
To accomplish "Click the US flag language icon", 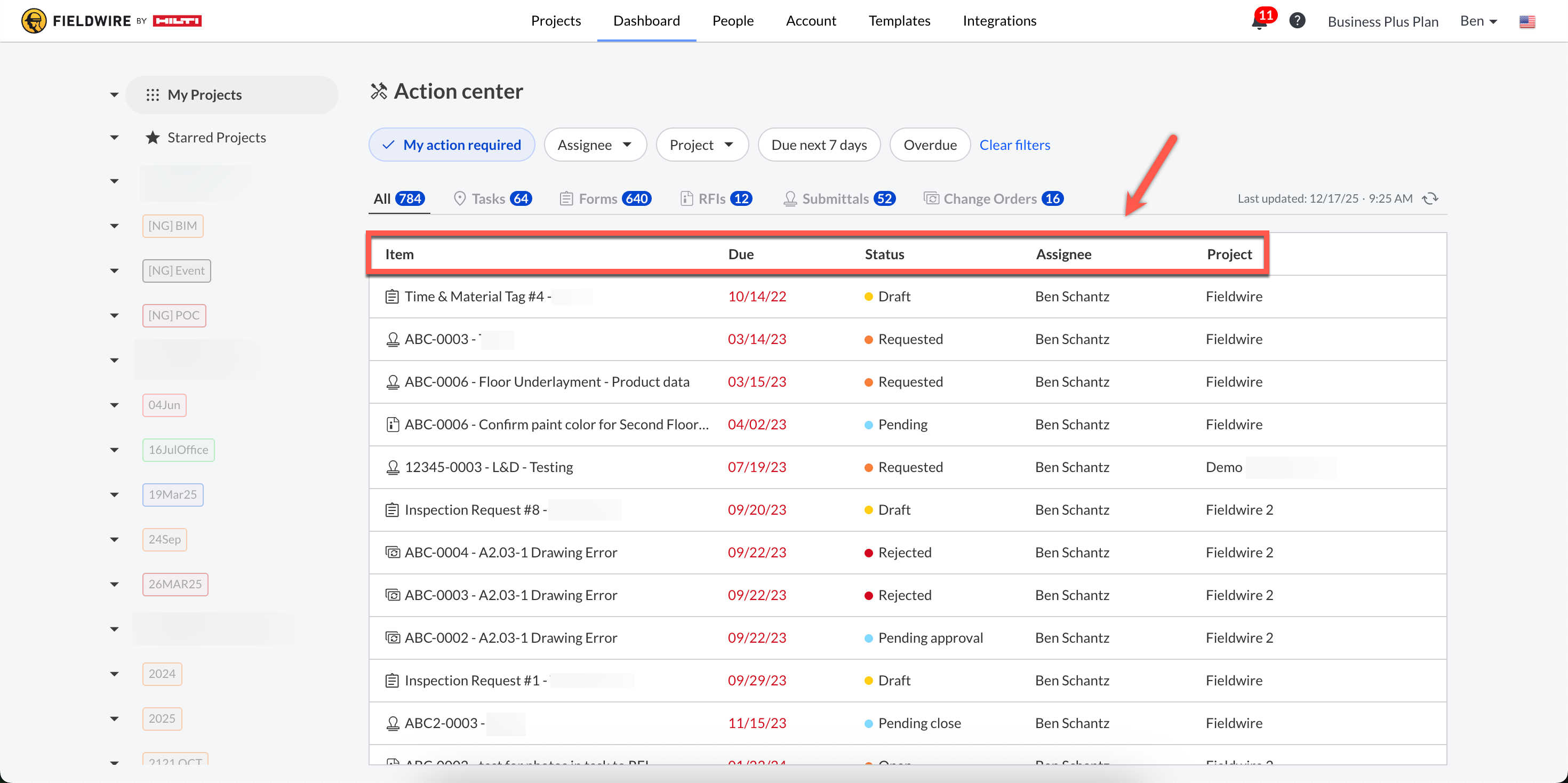I will click(1526, 22).
